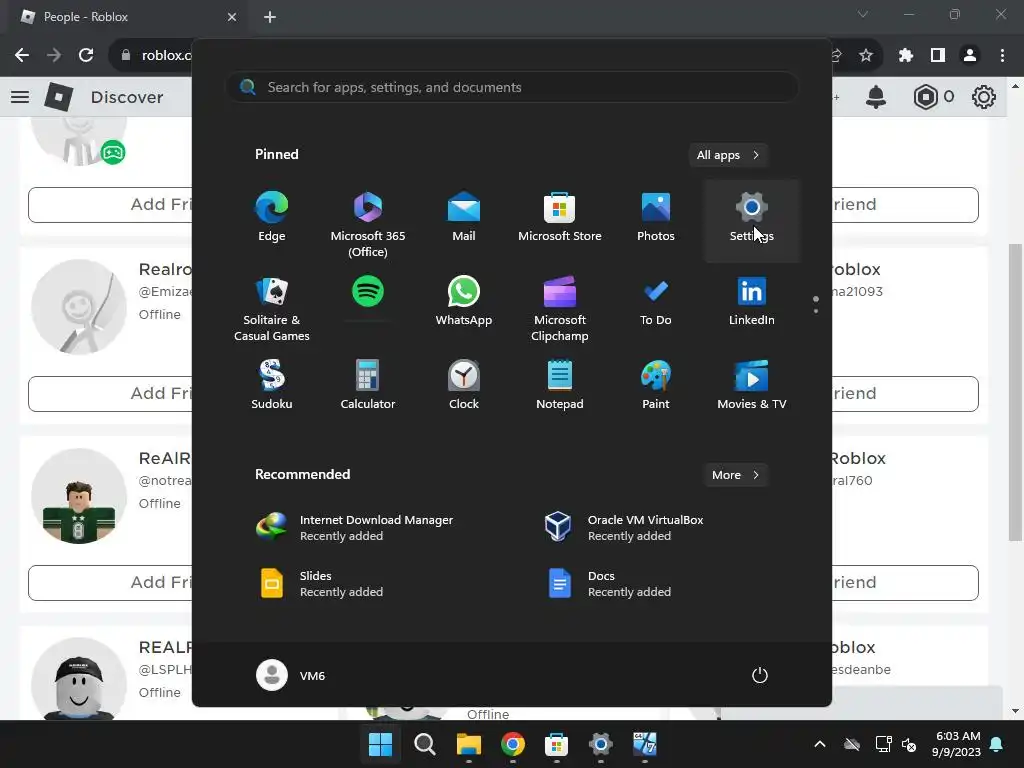Open Microsoft Store from the taskbar
The height and width of the screenshot is (768, 1024).
[x=556, y=744]
